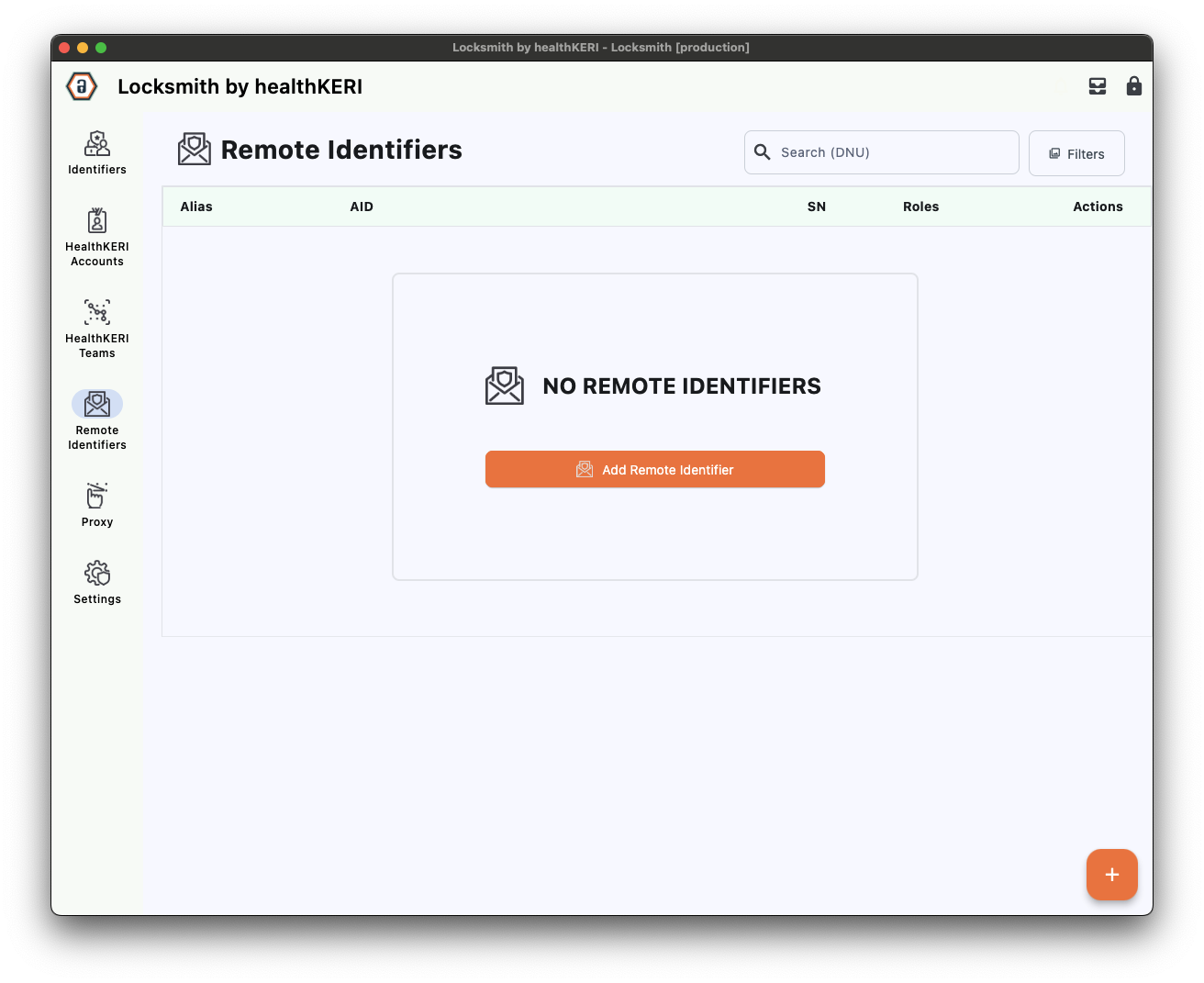Open the inbox tray icon at top right

1098,85
